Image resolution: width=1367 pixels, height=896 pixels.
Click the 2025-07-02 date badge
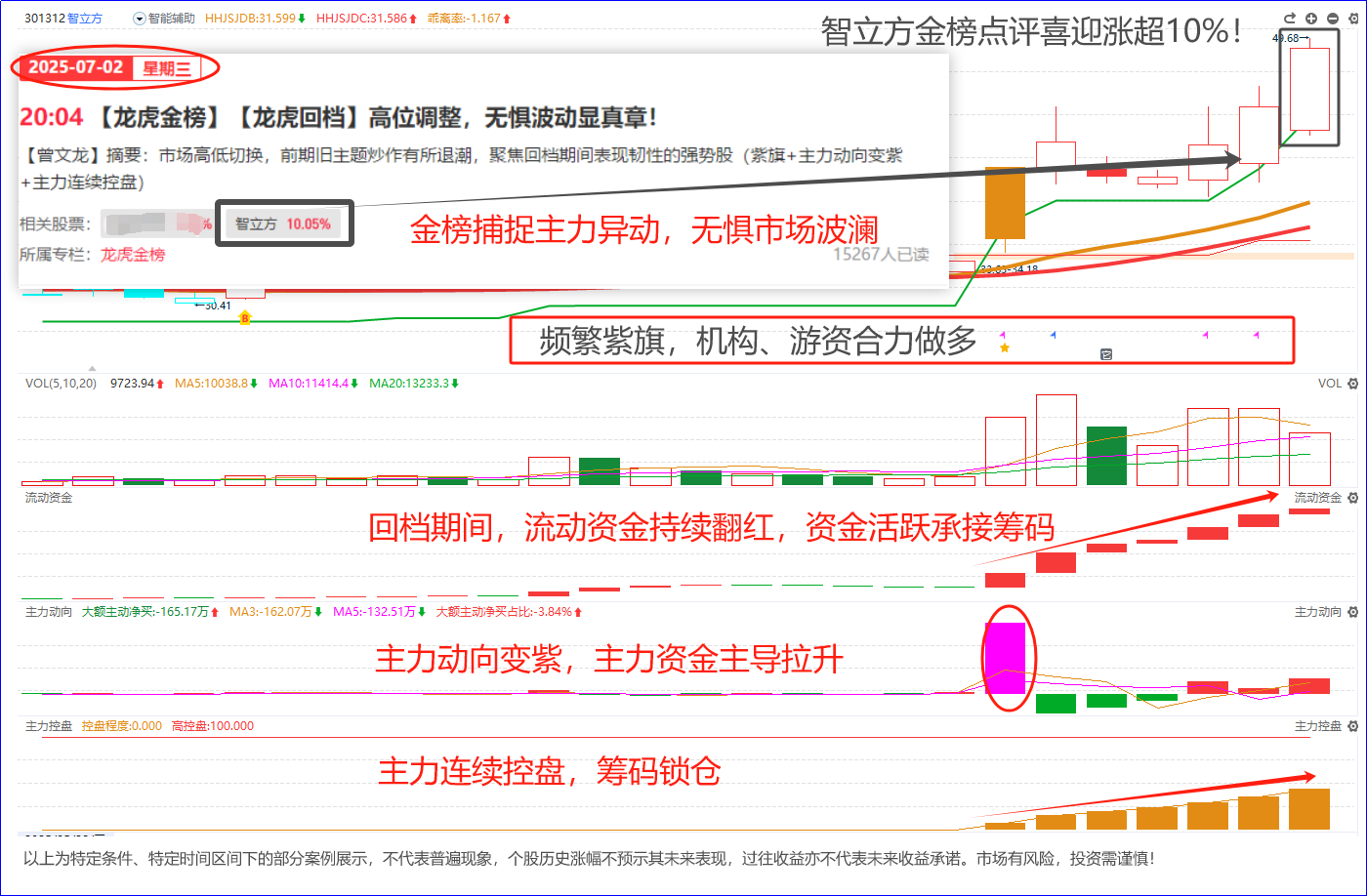tap(75, 67)
